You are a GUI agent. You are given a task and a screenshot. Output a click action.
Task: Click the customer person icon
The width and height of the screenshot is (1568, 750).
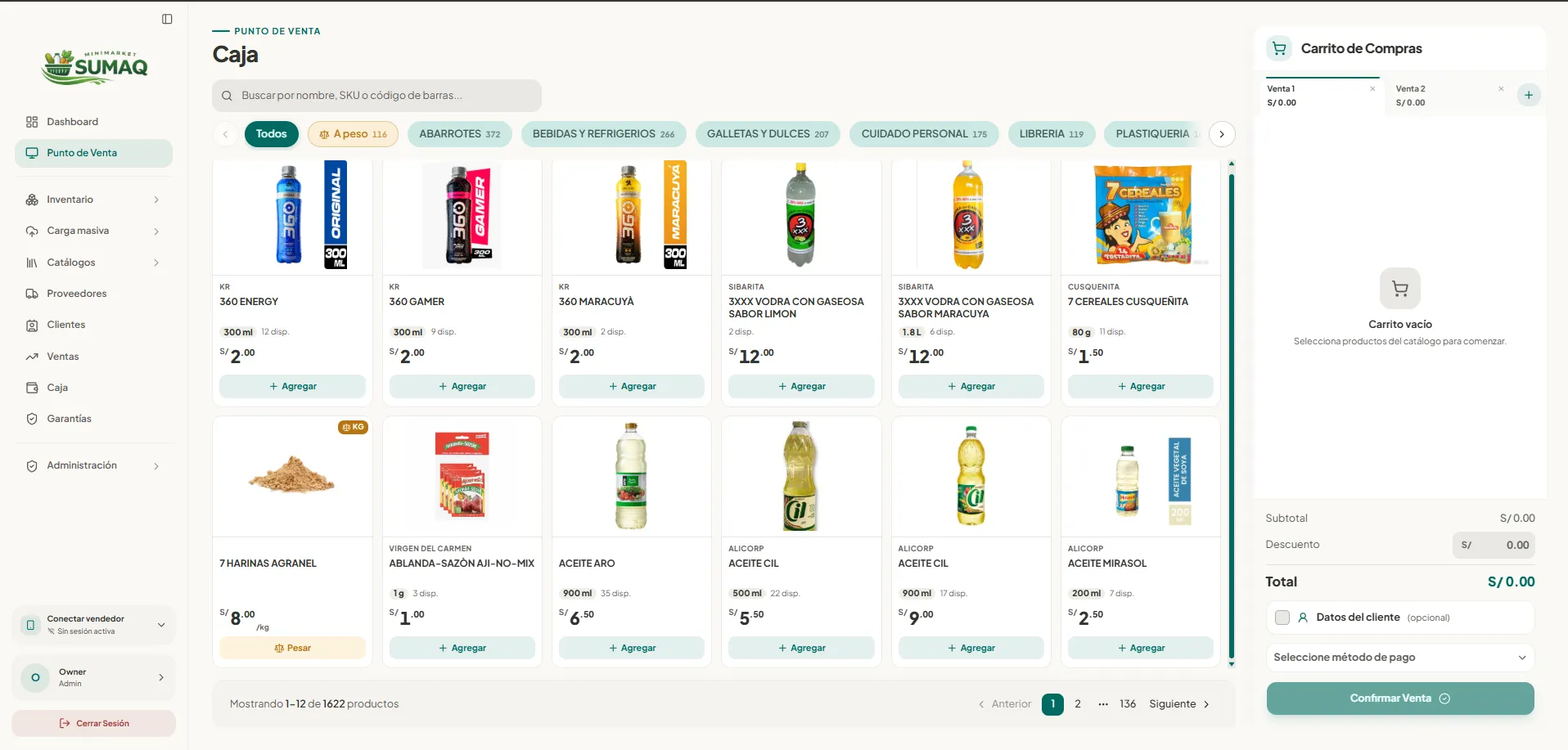click(x=1303, y=618)
